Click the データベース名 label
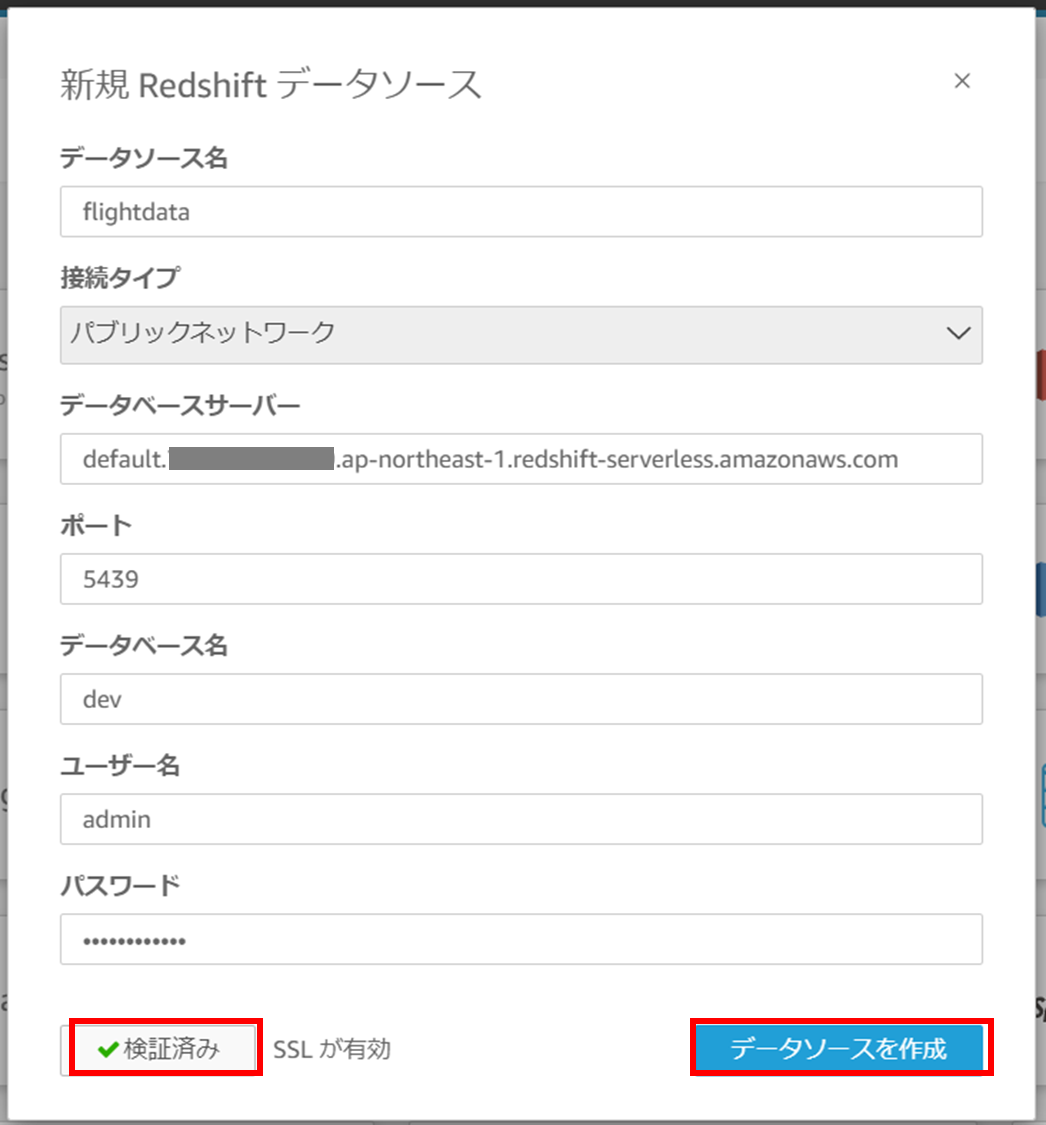This screenshot has width=1046, height=1125. coord(143,646)
